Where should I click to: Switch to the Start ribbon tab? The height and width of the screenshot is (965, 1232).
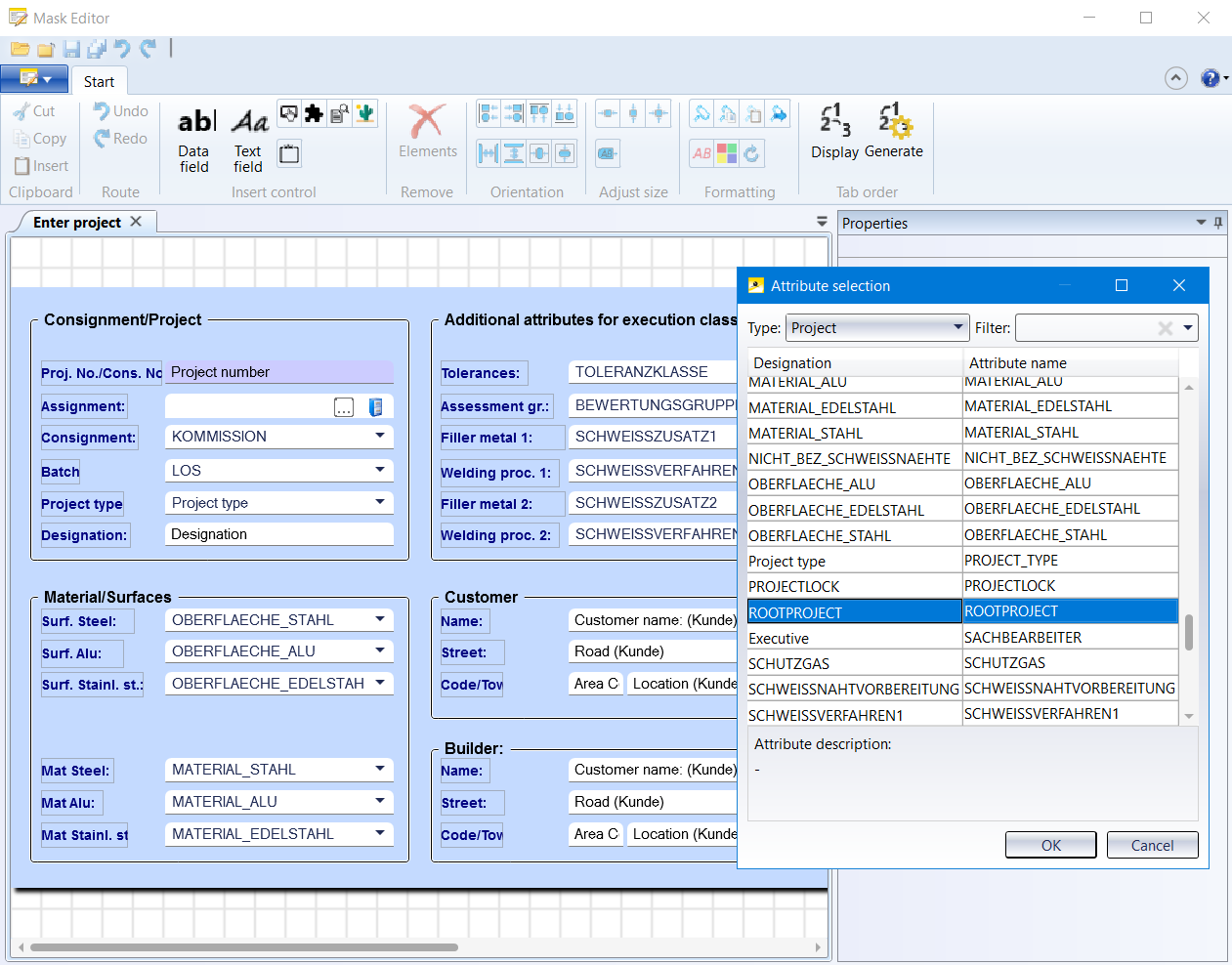pyautogui.click(x=99, y=82)
